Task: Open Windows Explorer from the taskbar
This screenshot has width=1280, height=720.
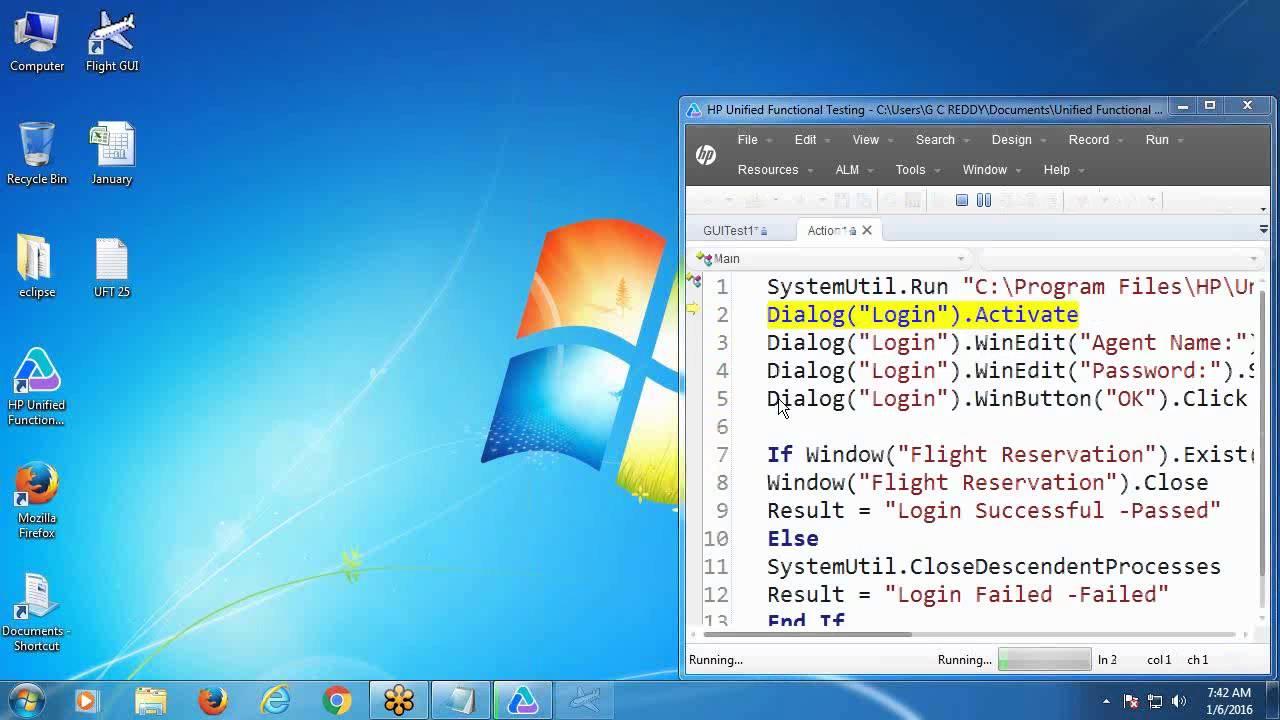Action: [x=150, y=701]
